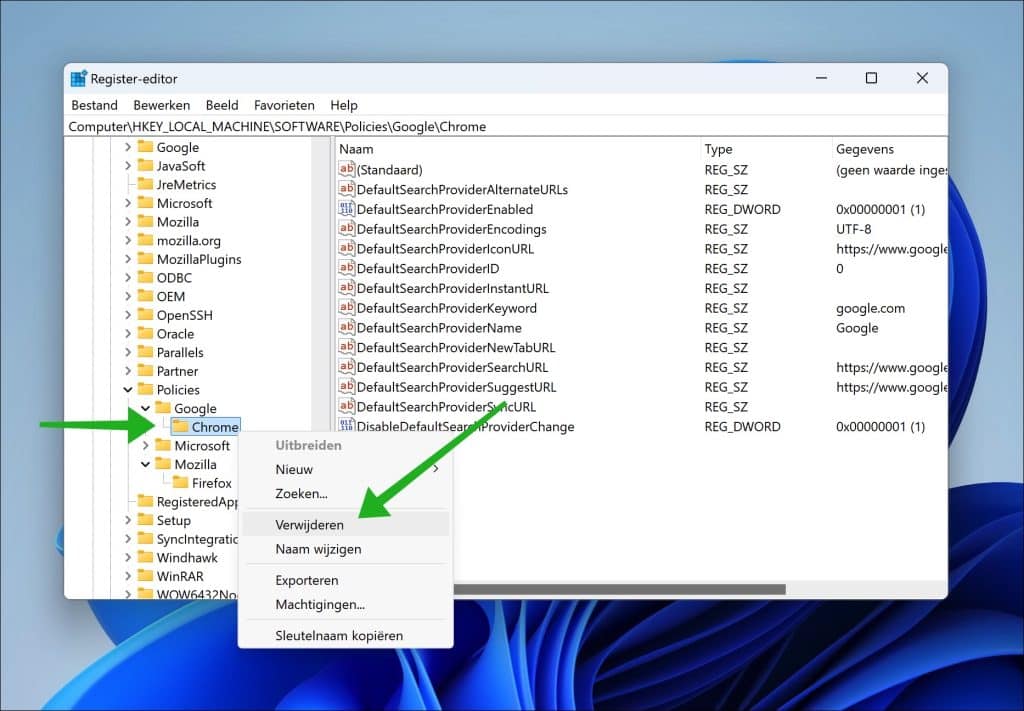Choose Verwijderen in the context menu
This screenshot has height=711, width=1024.
tap(345, 524)
